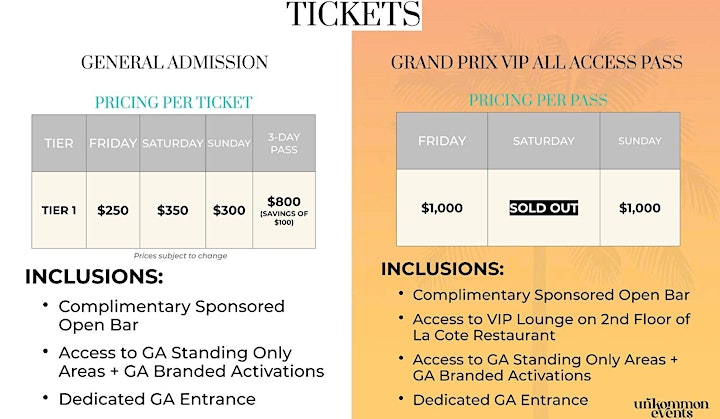This screenshot has height=419, width=720.
Task: Select the $250 Friday GA price
Action: pos(113,210)
